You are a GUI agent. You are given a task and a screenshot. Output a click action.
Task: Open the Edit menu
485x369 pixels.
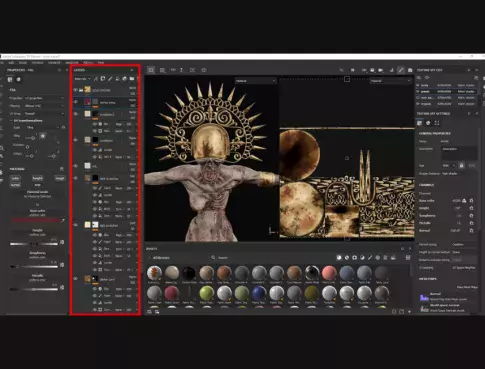[x=11, y=63]
